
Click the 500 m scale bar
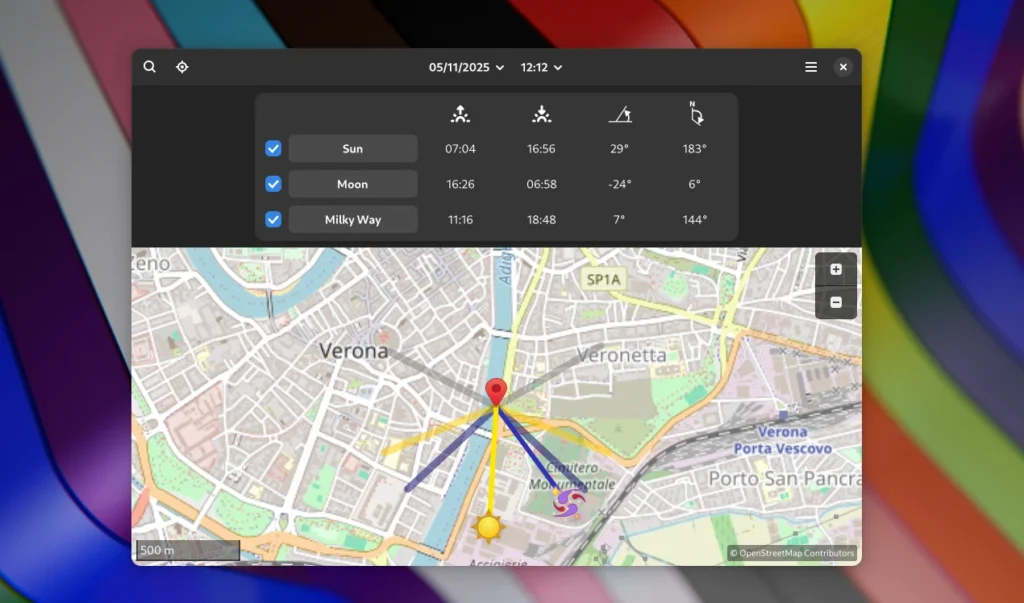186,549
